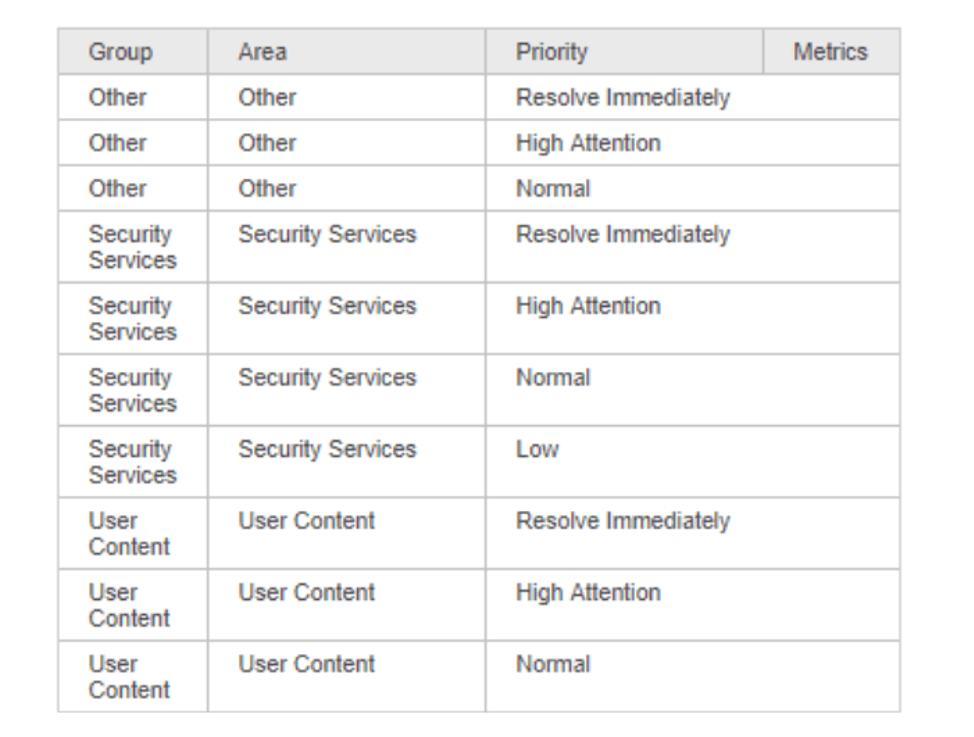Viewport: 974px width, 737px height.
Task: Select the Other row with Resolve Immediately priority
Action: 479,98
